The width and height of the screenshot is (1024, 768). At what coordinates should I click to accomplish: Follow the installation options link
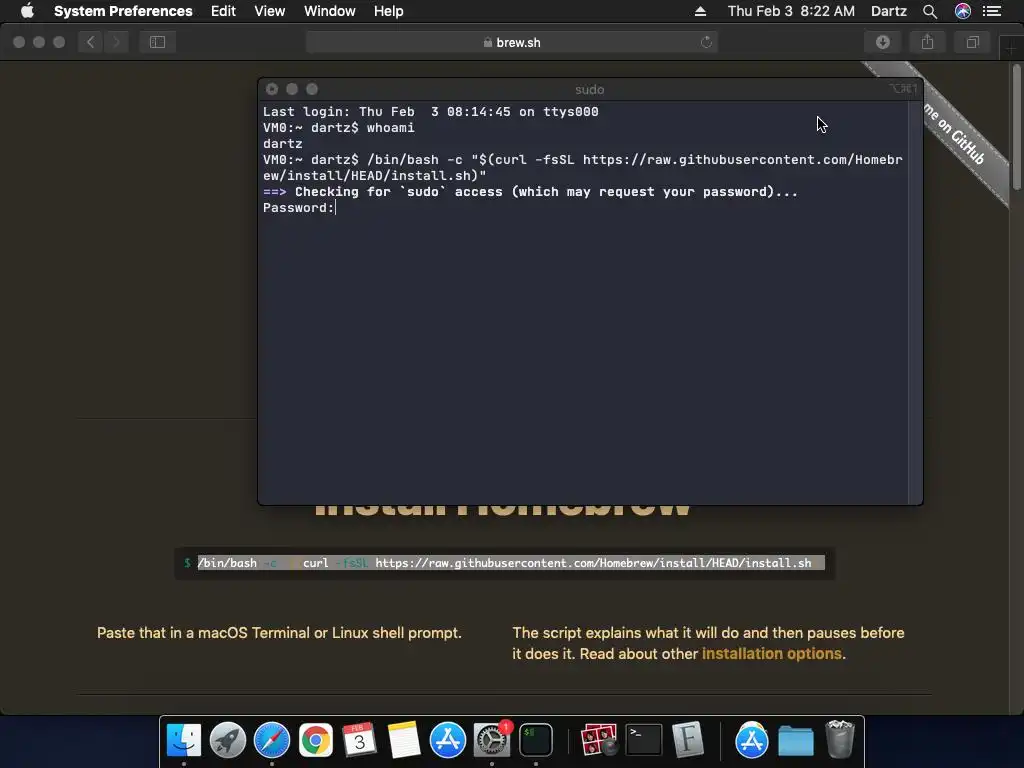pos(771,654)
